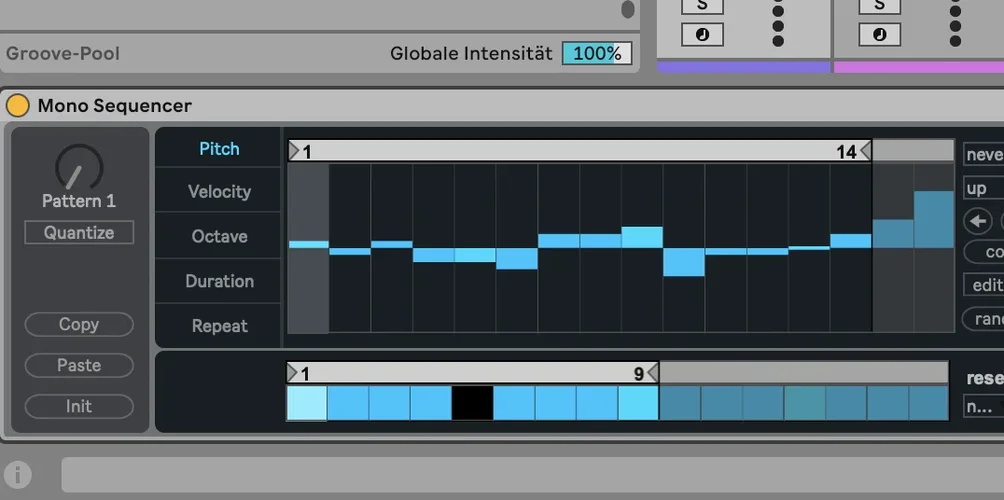Enable the blacked-out step 5 in the bottom step row
This screenshot has height=500, width=1004.
coord(473,403)
